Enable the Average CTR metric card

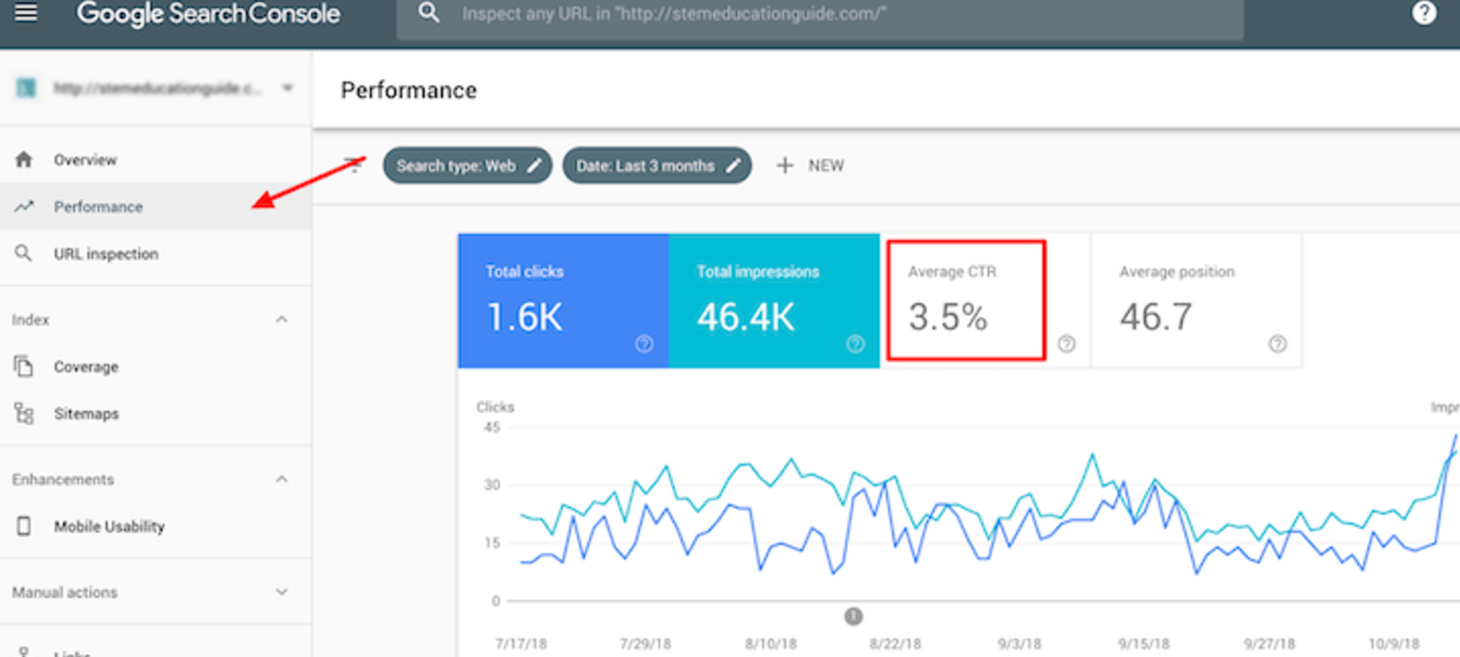click(x=966, y=301)
